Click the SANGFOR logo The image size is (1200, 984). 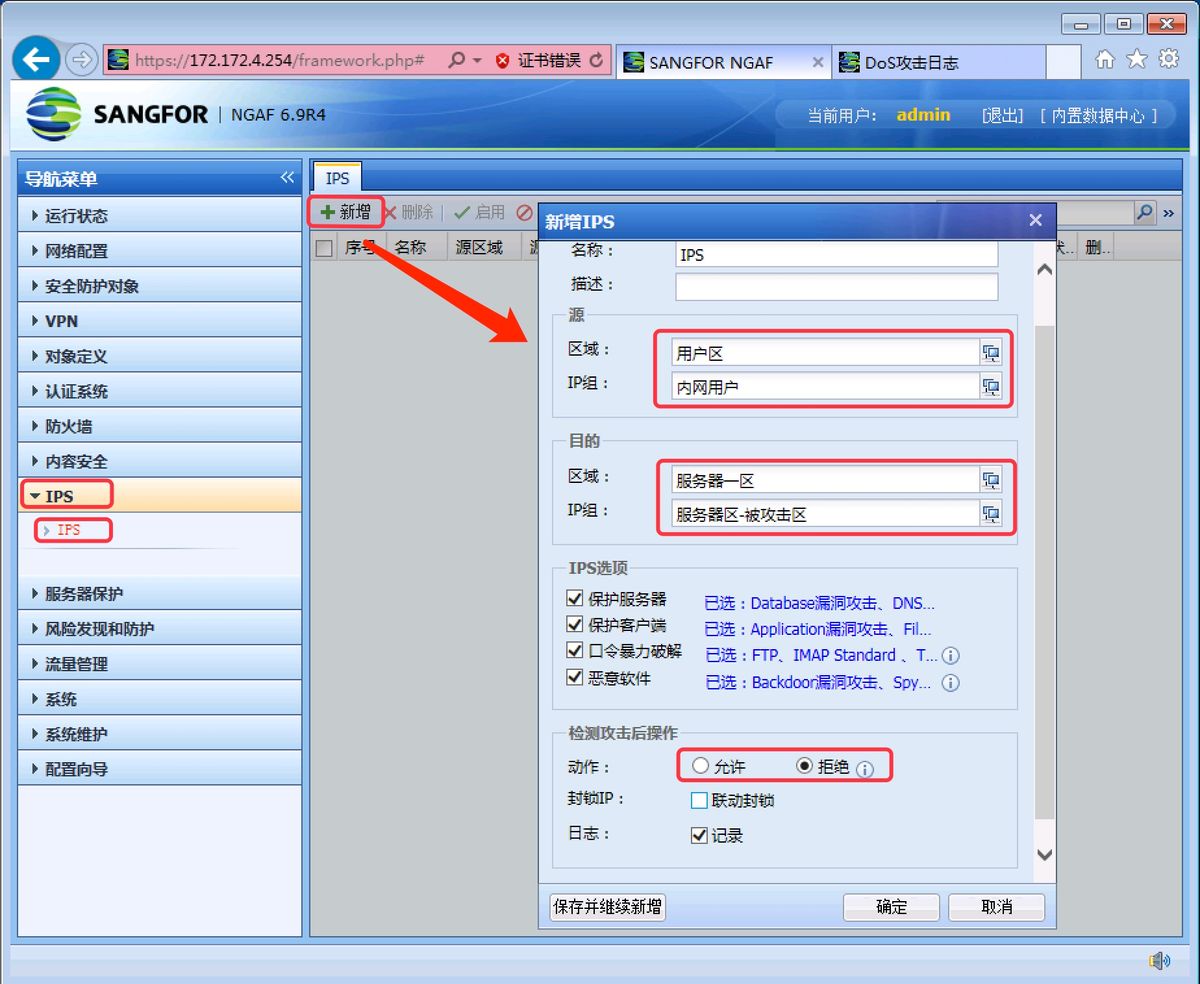(x=117, y=114)
